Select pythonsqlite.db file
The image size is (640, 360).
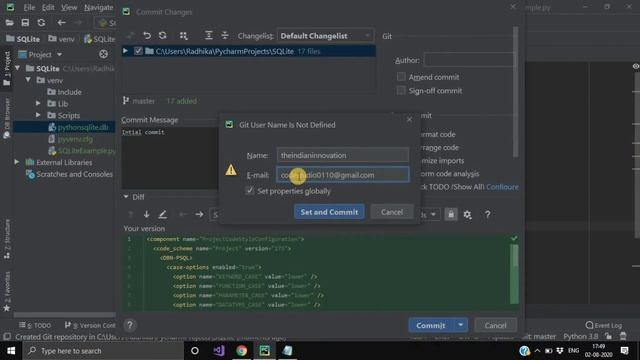[78, 127]
